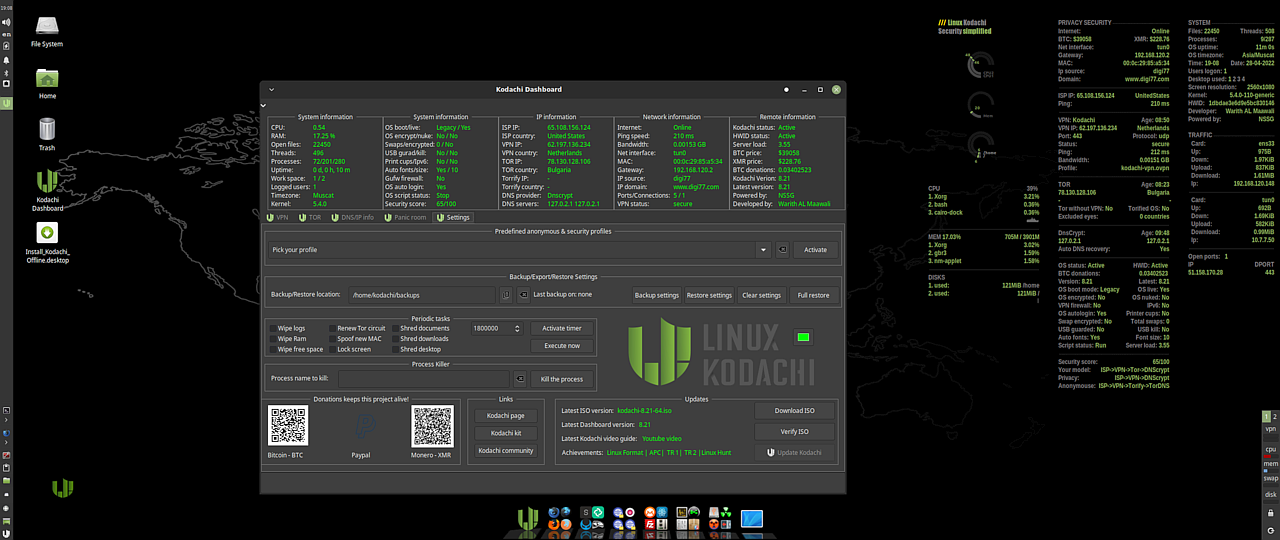
Task: Click the large Kodachi shield in the bottom dock
Action: tap(528, 518)
